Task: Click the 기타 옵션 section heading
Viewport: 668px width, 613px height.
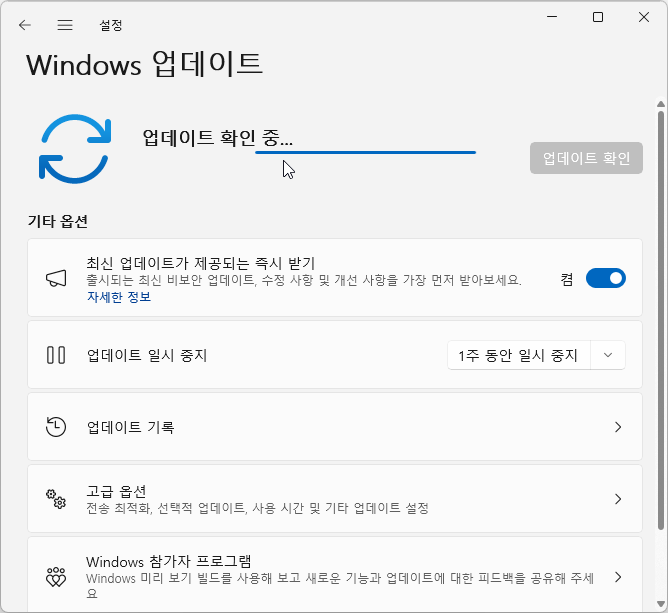Action: pyautogui.click(x=58, y=221)
